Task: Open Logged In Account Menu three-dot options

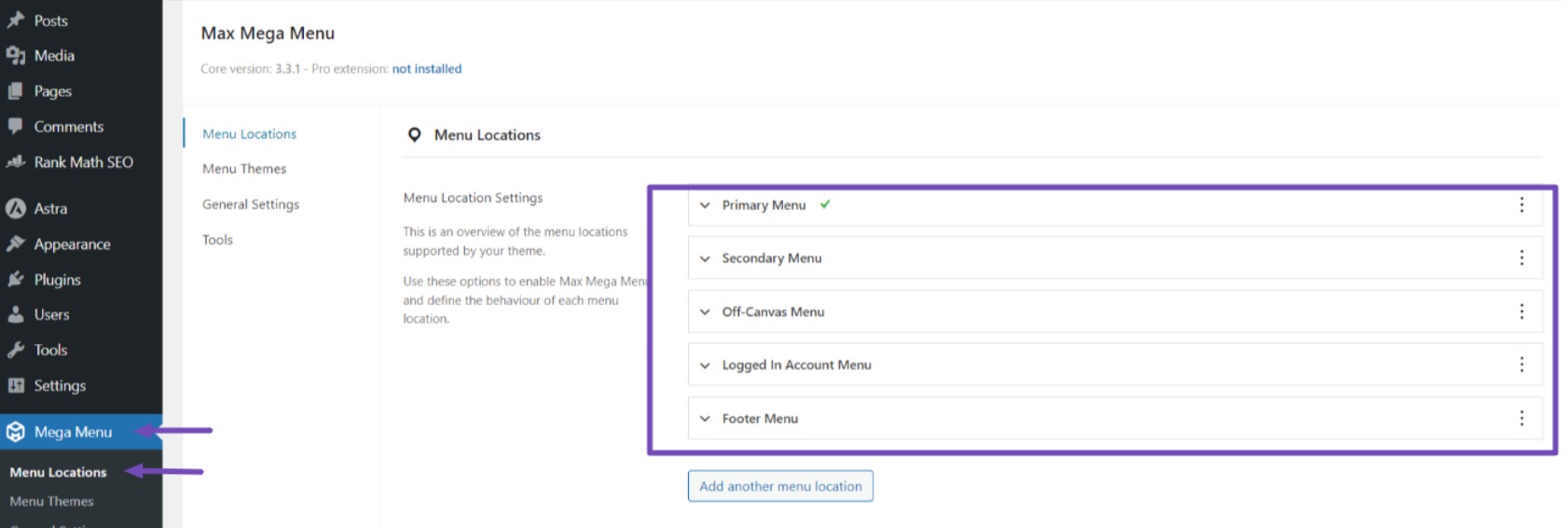Action: (x=1521, y=365)
